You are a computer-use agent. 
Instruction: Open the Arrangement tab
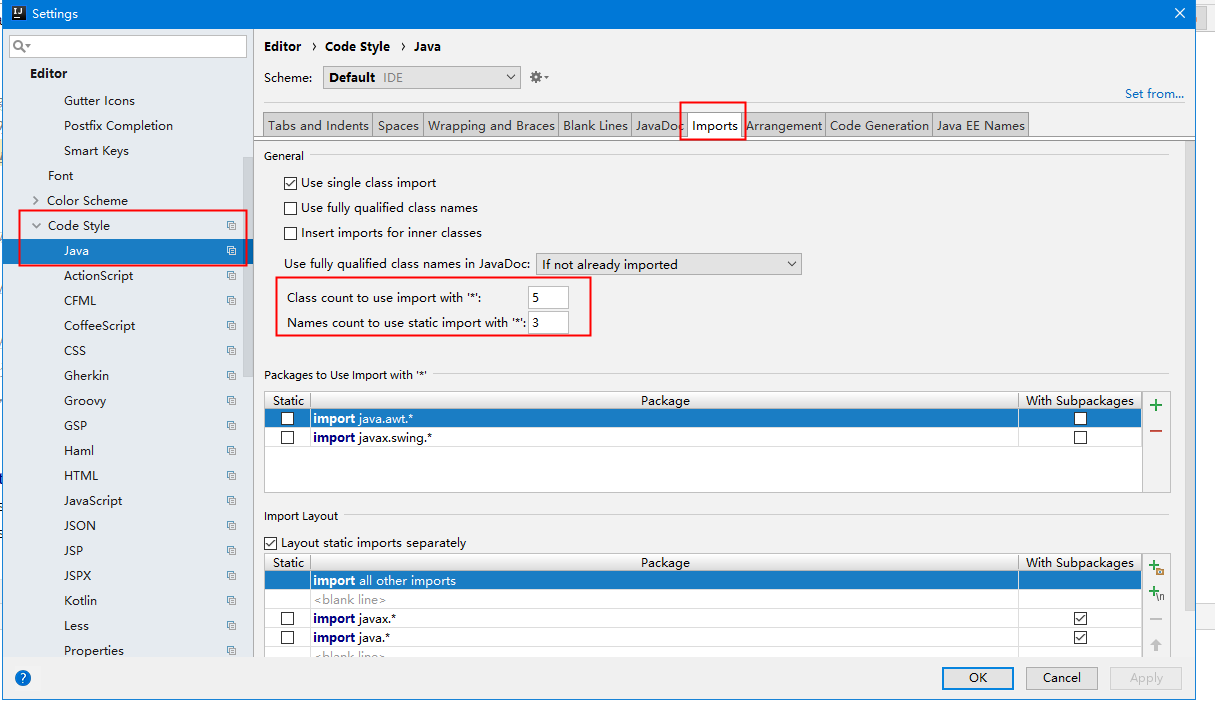tap(784, 125)
